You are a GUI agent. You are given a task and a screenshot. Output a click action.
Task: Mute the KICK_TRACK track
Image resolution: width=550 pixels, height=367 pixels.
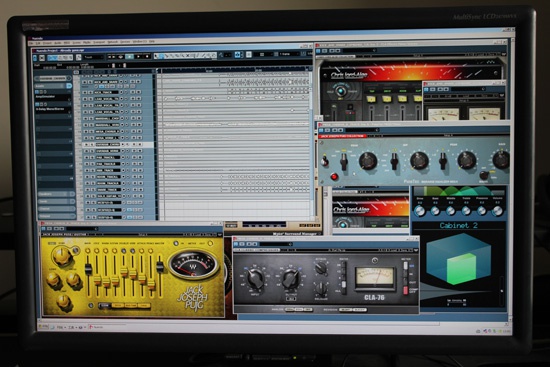85,92
